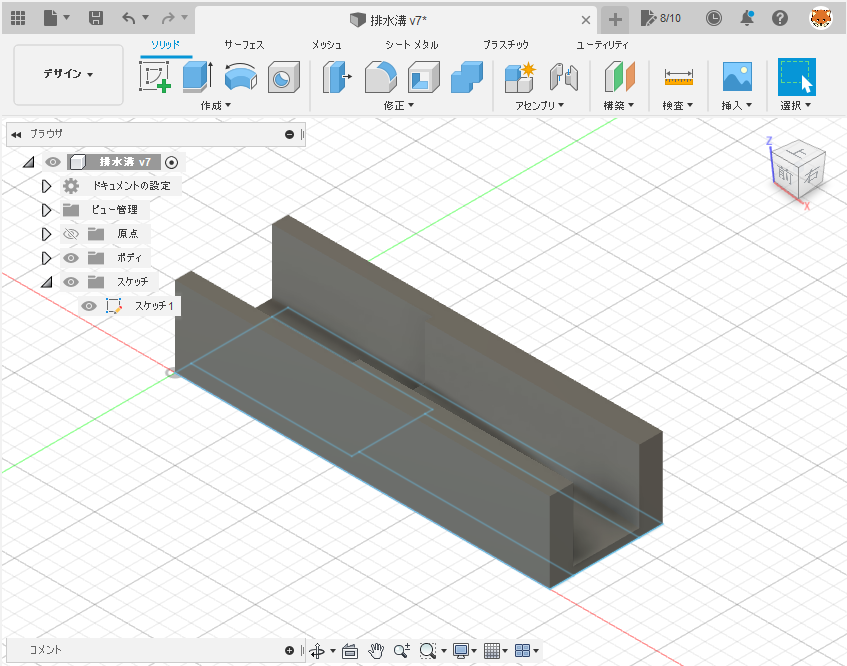Show the 原点 folder

70,233
